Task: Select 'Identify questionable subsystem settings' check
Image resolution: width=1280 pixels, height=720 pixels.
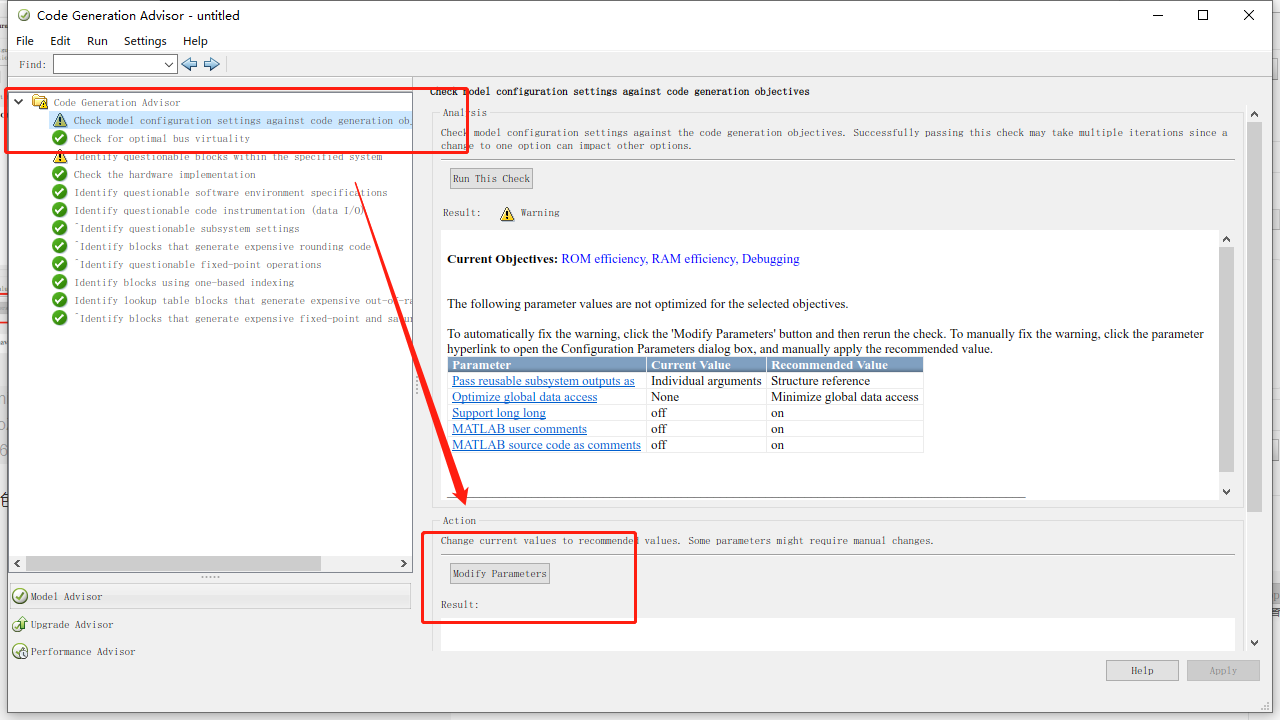Action: (x=187, y=228)
